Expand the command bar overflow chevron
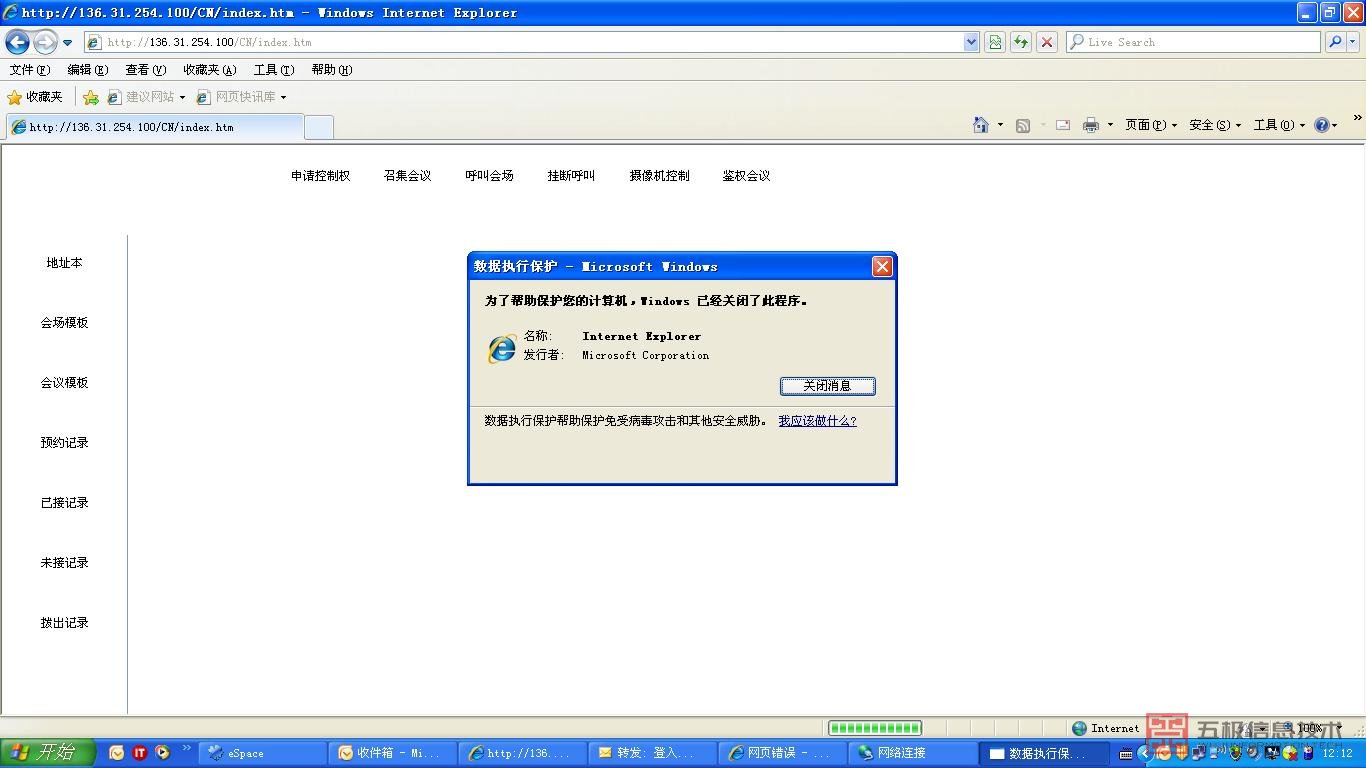This screenshot has width=1366, height=768. (1358, 118)
